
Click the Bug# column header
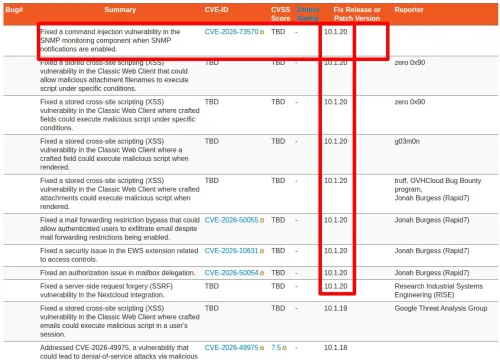point(14,10)
